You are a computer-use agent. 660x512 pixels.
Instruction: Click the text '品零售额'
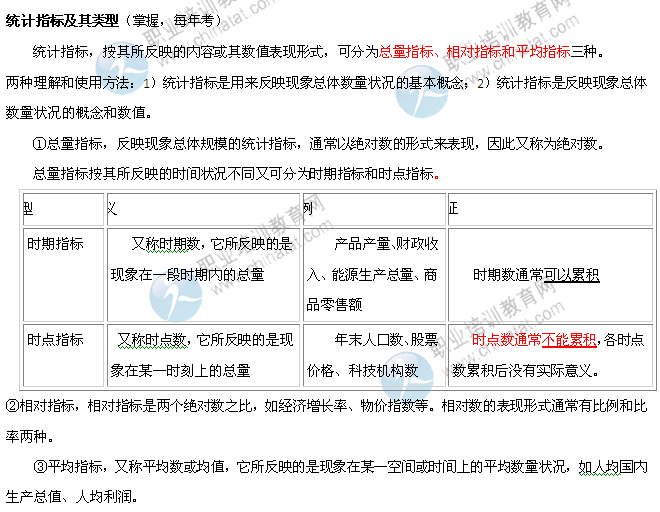[334, 304]
